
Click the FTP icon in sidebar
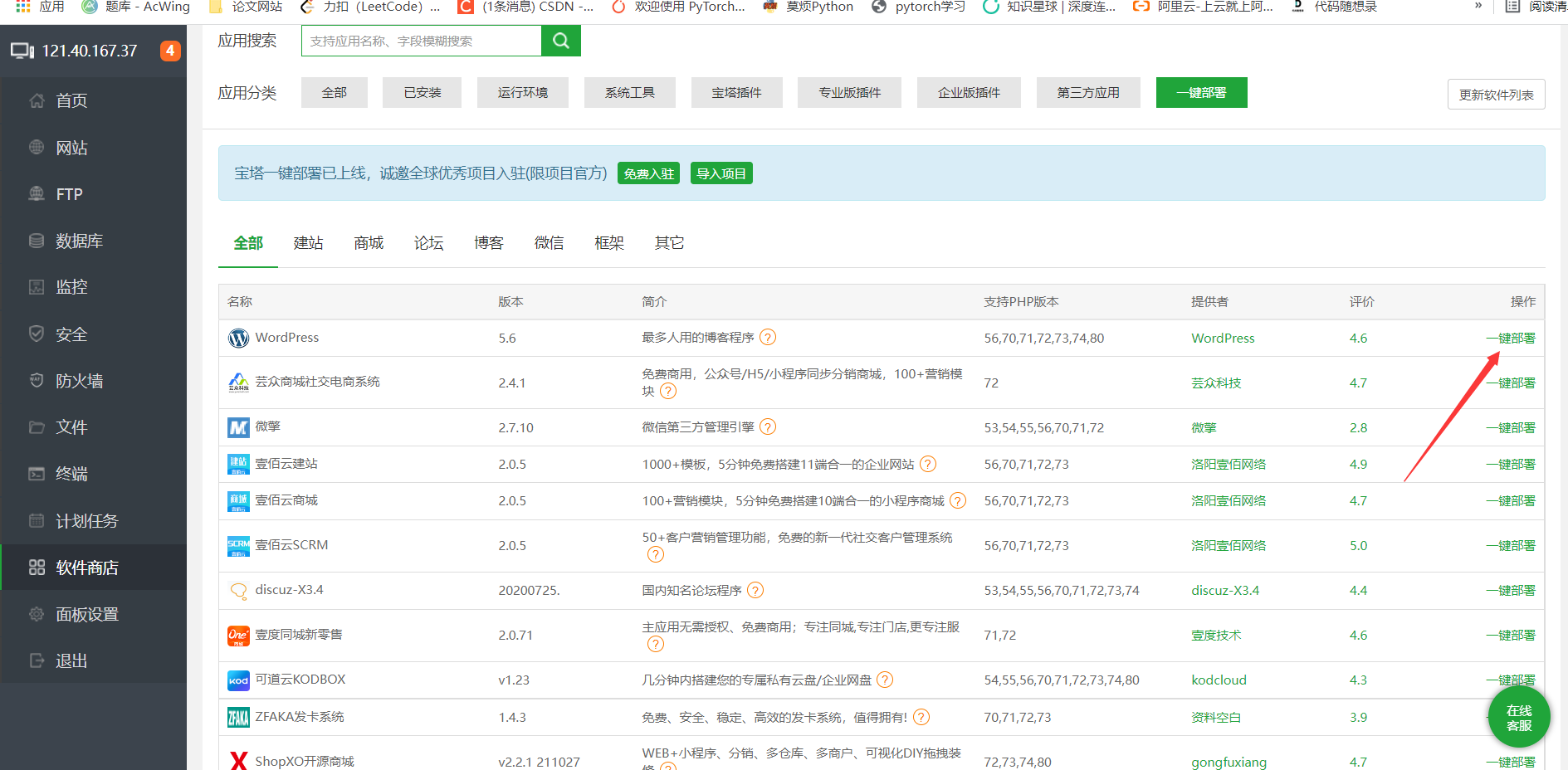(x=37, y=193)
